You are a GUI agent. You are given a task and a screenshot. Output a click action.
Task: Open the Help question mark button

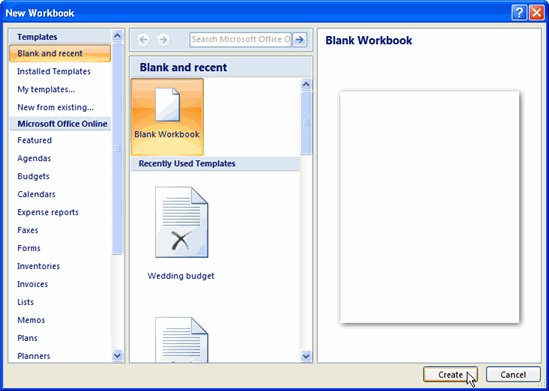click(519, 13)
